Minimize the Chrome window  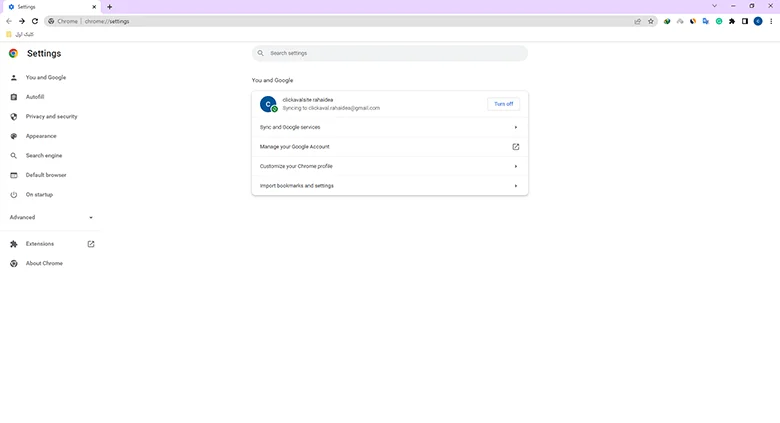pos(733,6)
